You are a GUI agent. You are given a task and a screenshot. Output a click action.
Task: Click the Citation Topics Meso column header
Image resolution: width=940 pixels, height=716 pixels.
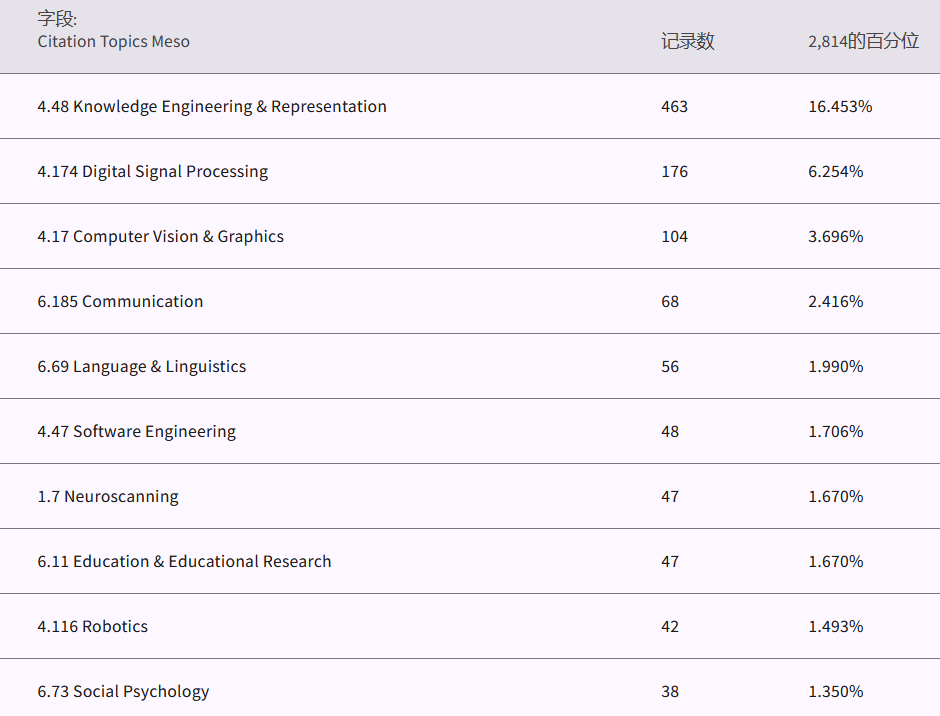click(113, 41)
